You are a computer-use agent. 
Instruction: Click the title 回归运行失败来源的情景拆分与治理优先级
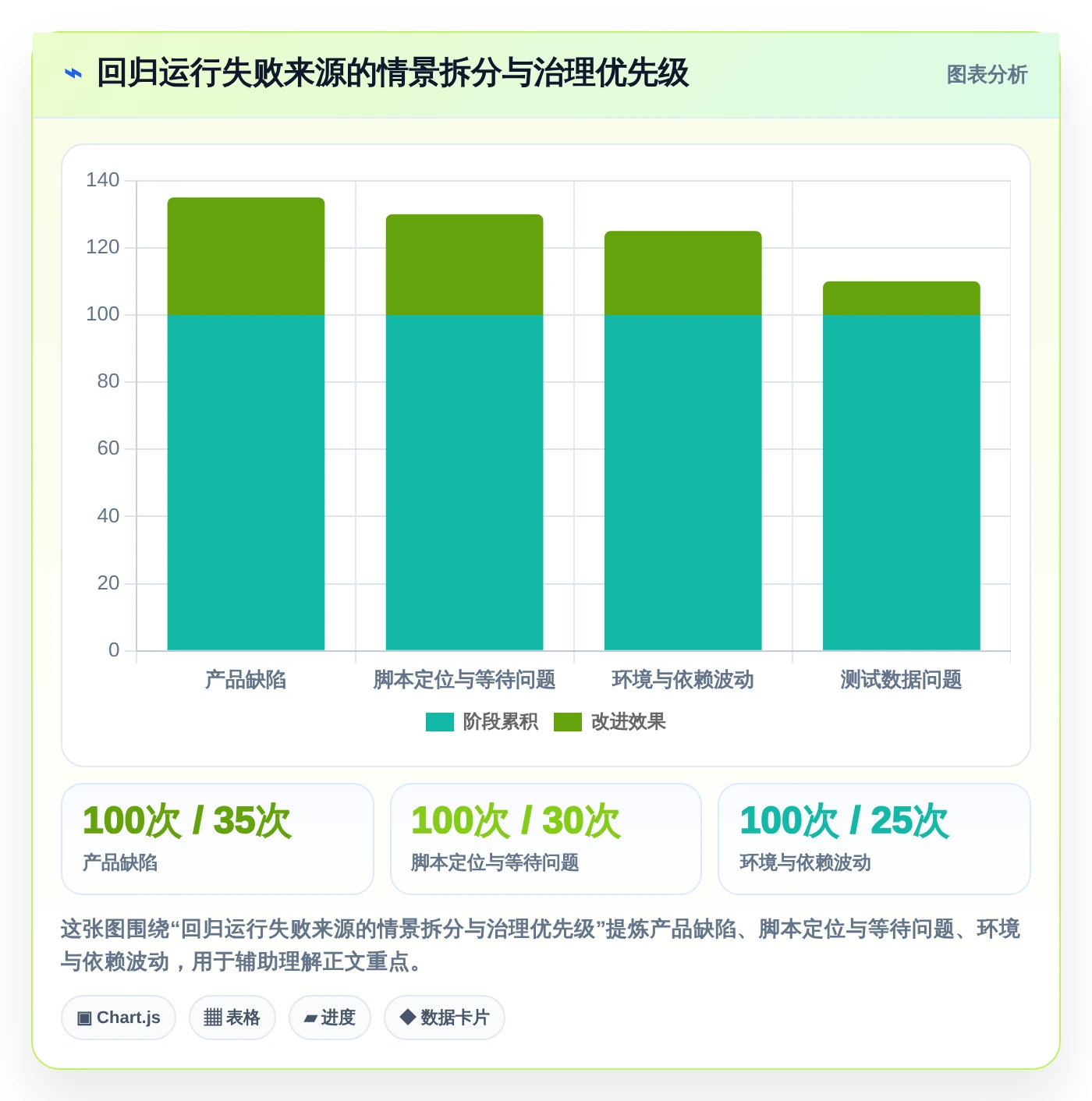pyautogui.click(x=393, y=73)
